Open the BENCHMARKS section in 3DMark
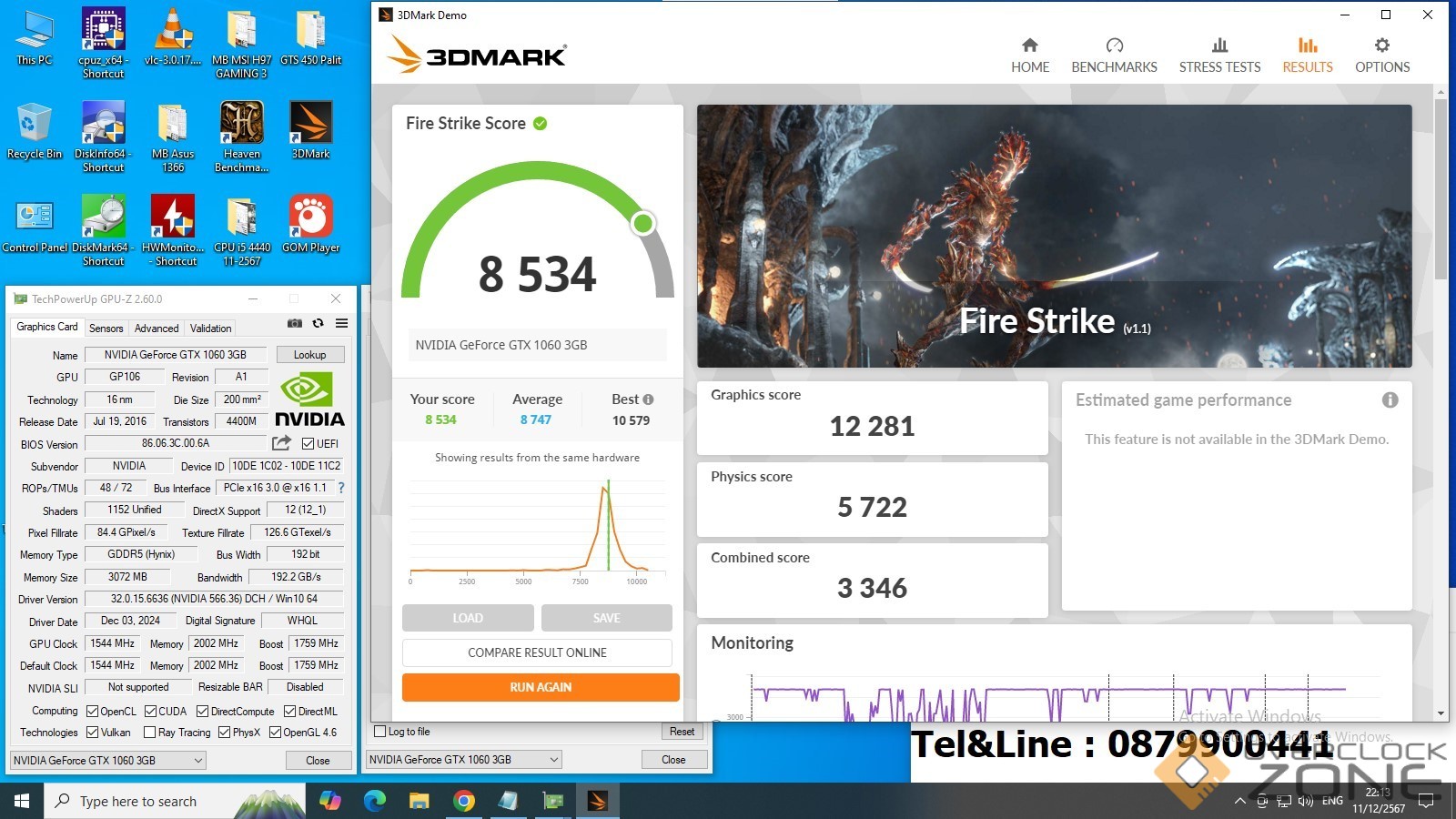The image size is (1456, 819). (x=1114, y=56)
